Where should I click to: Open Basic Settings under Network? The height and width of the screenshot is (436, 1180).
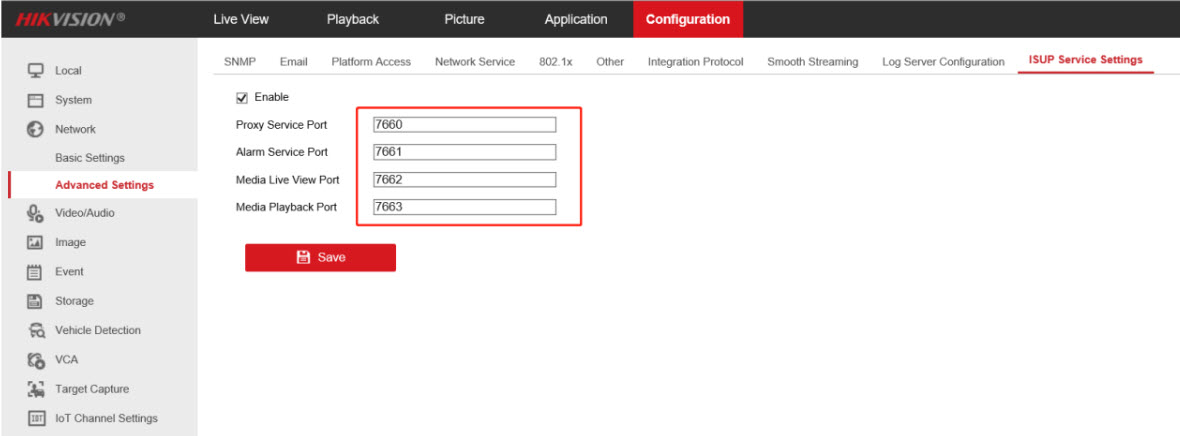[x=90, y=158]
